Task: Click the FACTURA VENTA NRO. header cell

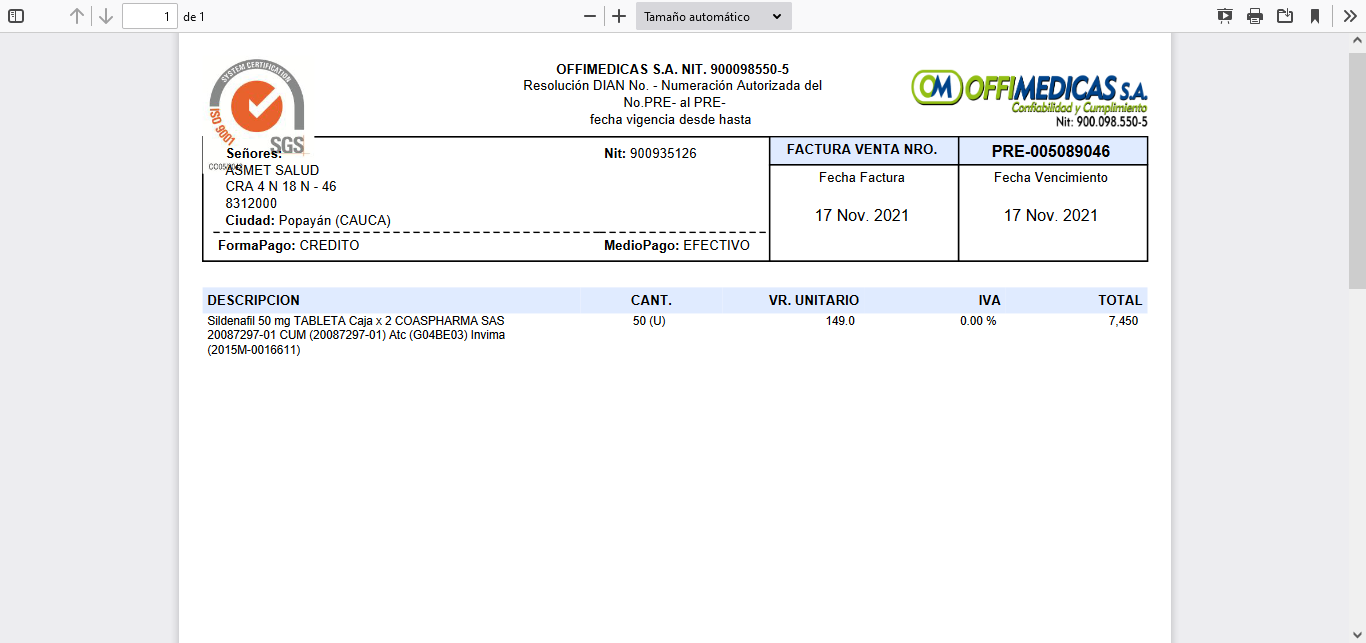Action: click(862, 150)
